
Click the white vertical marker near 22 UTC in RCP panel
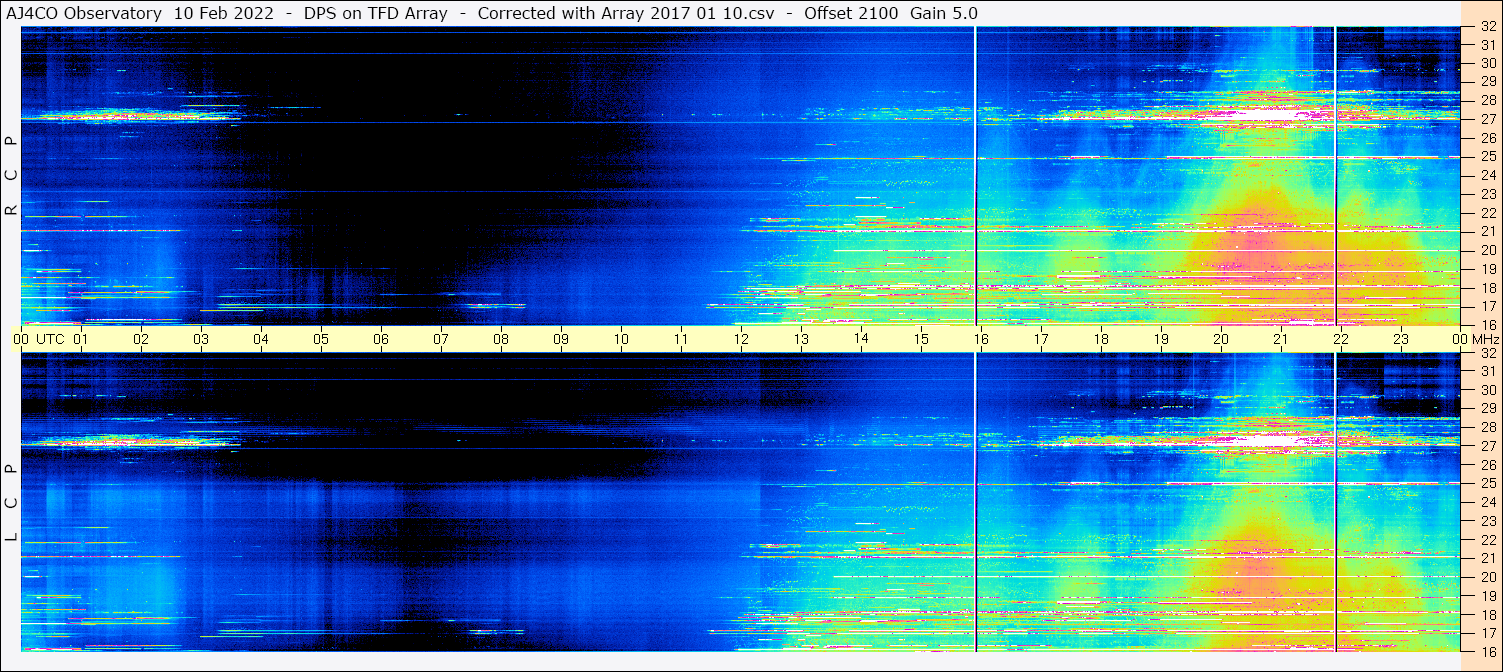(1335, 176)
